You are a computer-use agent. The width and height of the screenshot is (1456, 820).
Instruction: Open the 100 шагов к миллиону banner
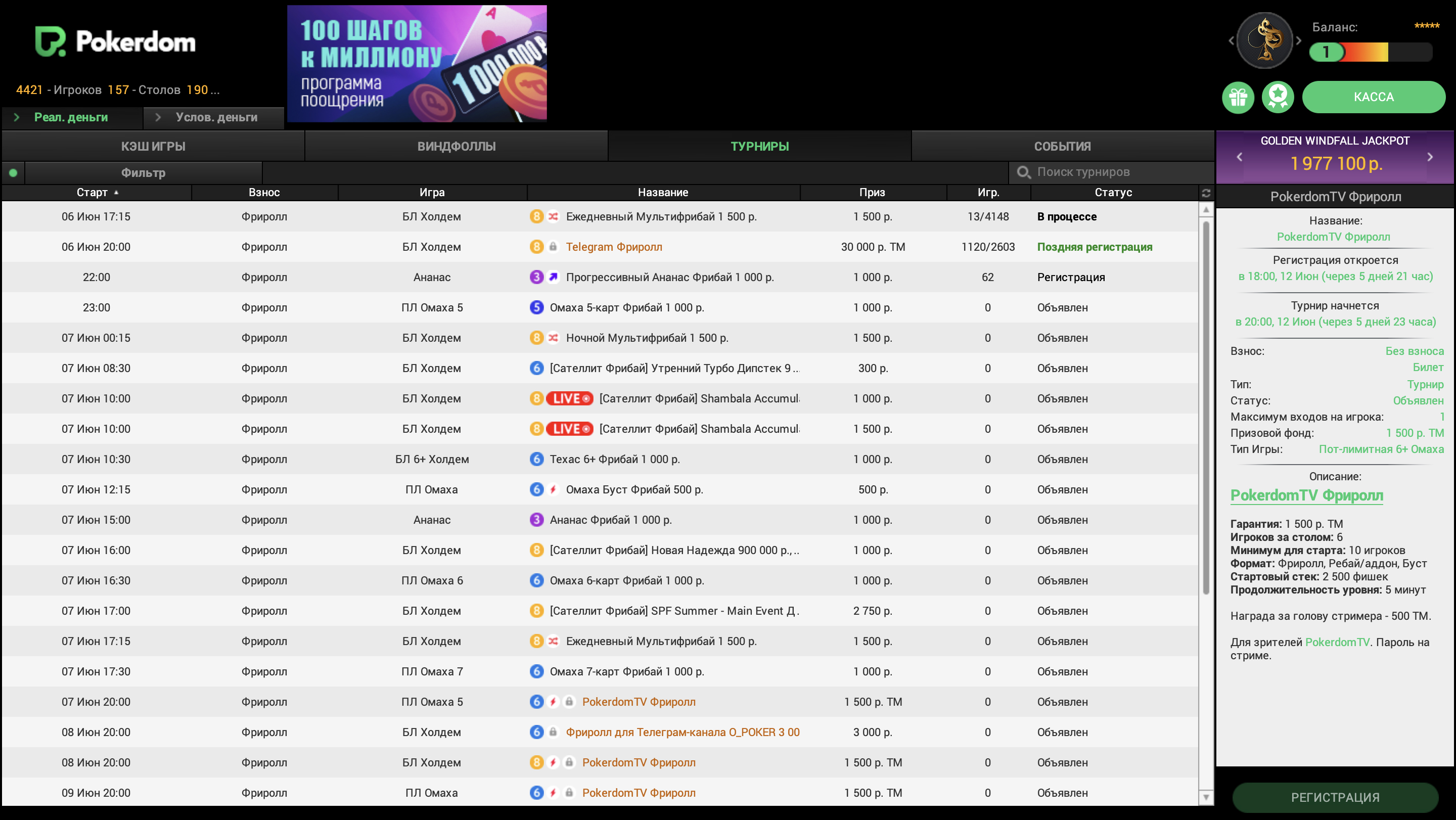(x=417, y=63)
